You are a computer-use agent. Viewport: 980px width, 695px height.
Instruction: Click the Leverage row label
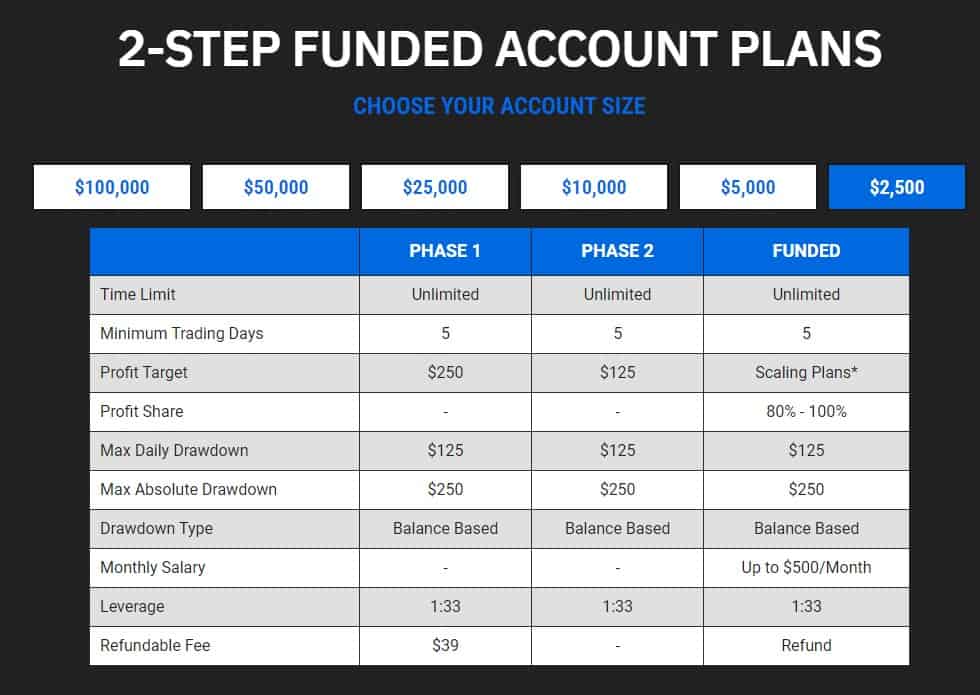pos(132,606)
